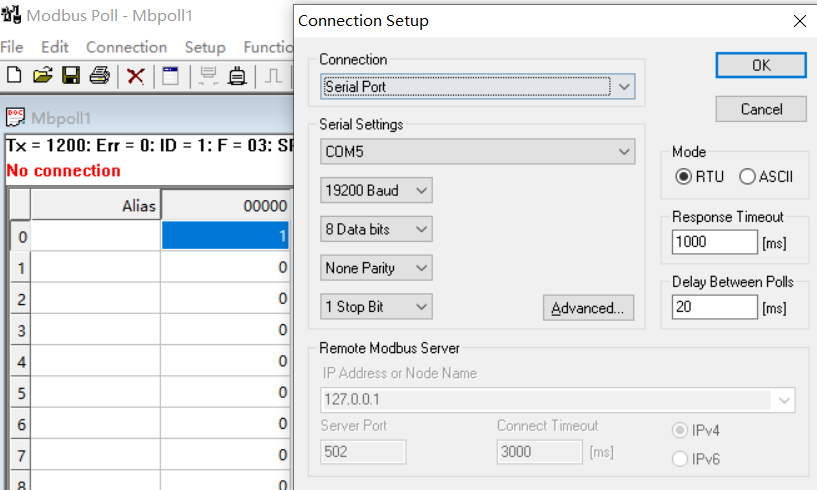
Task: Click row header 6
Action: pyautogui.click(x=21, y=424)
